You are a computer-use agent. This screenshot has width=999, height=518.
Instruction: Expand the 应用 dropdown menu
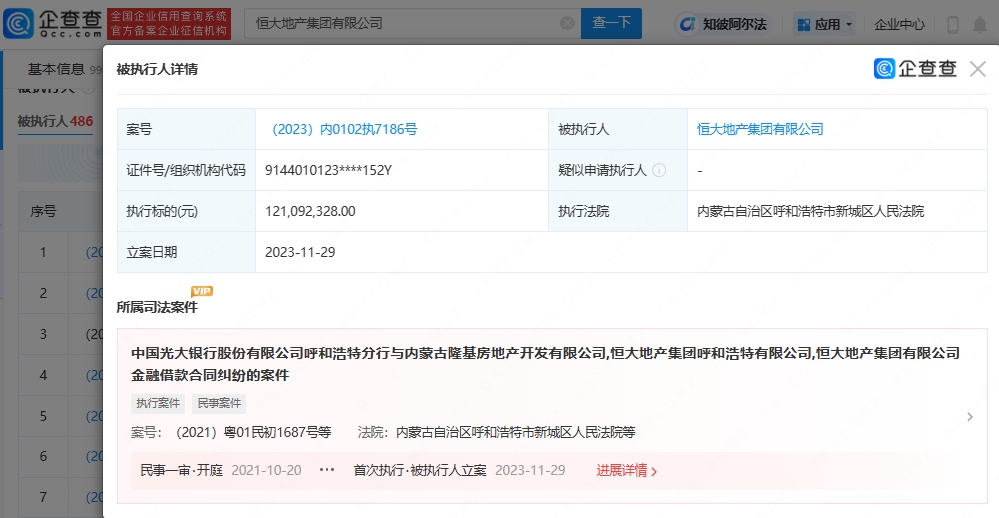tap(825, 24)
